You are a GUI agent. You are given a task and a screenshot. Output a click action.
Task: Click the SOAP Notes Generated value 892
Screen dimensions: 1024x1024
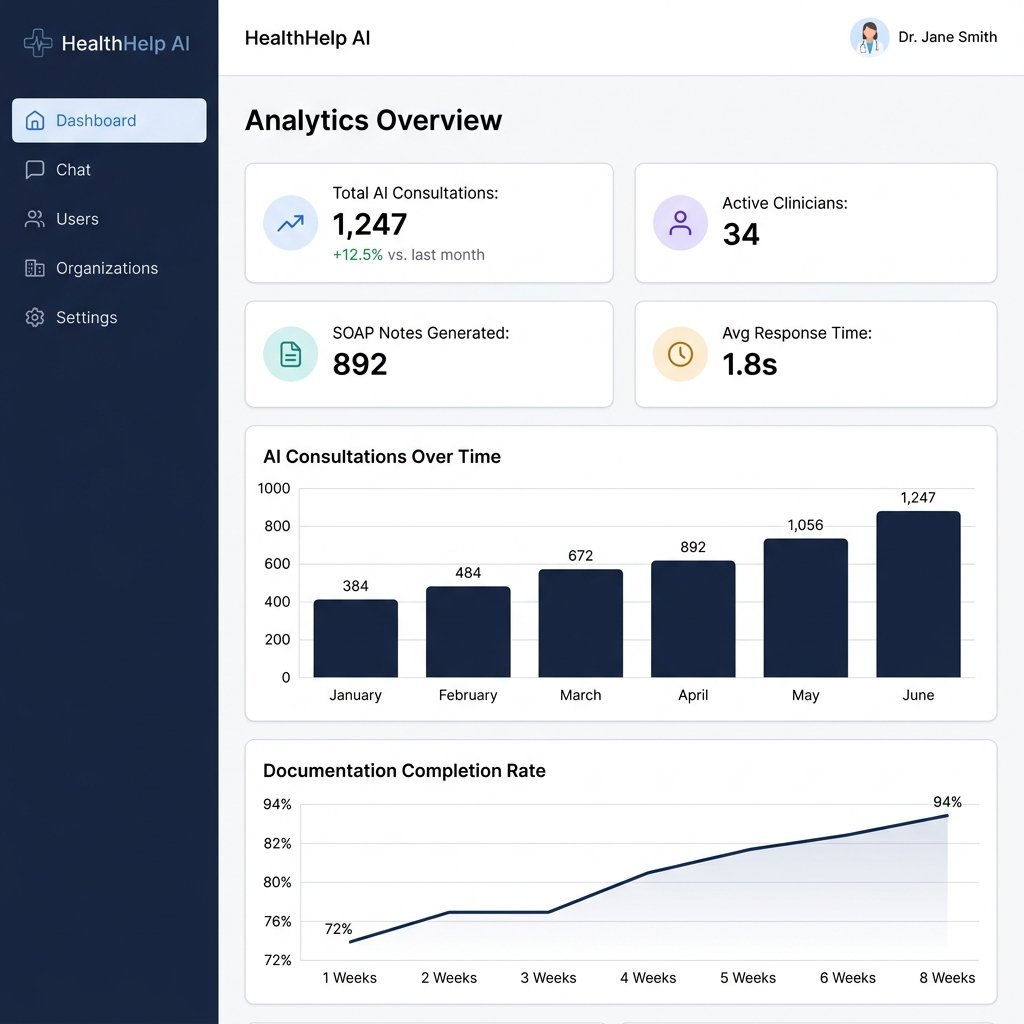360,364
